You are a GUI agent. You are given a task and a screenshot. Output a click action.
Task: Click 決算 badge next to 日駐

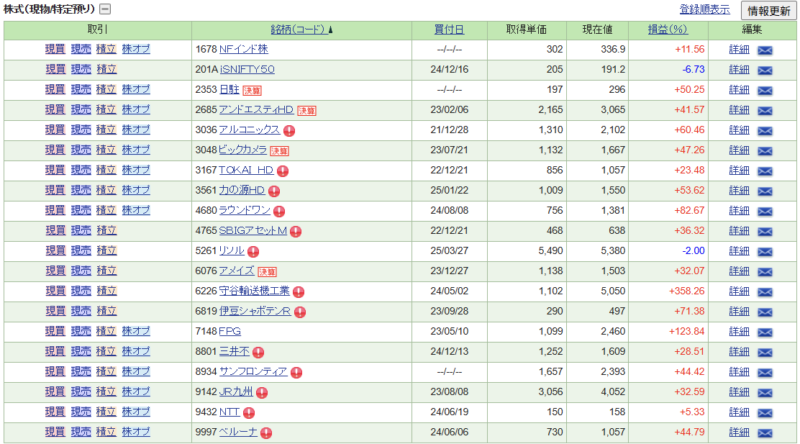pos(252,91)
